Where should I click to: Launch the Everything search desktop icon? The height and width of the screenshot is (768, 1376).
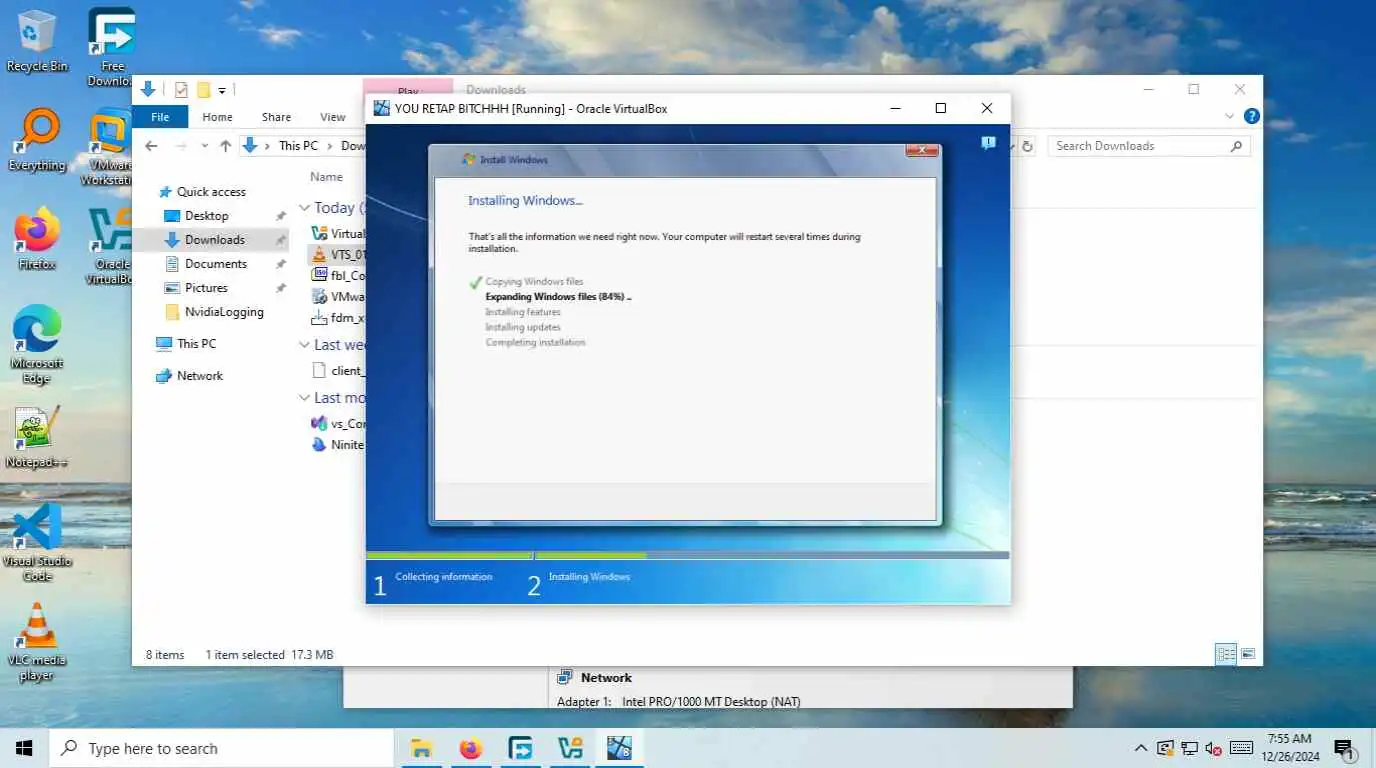37,140
